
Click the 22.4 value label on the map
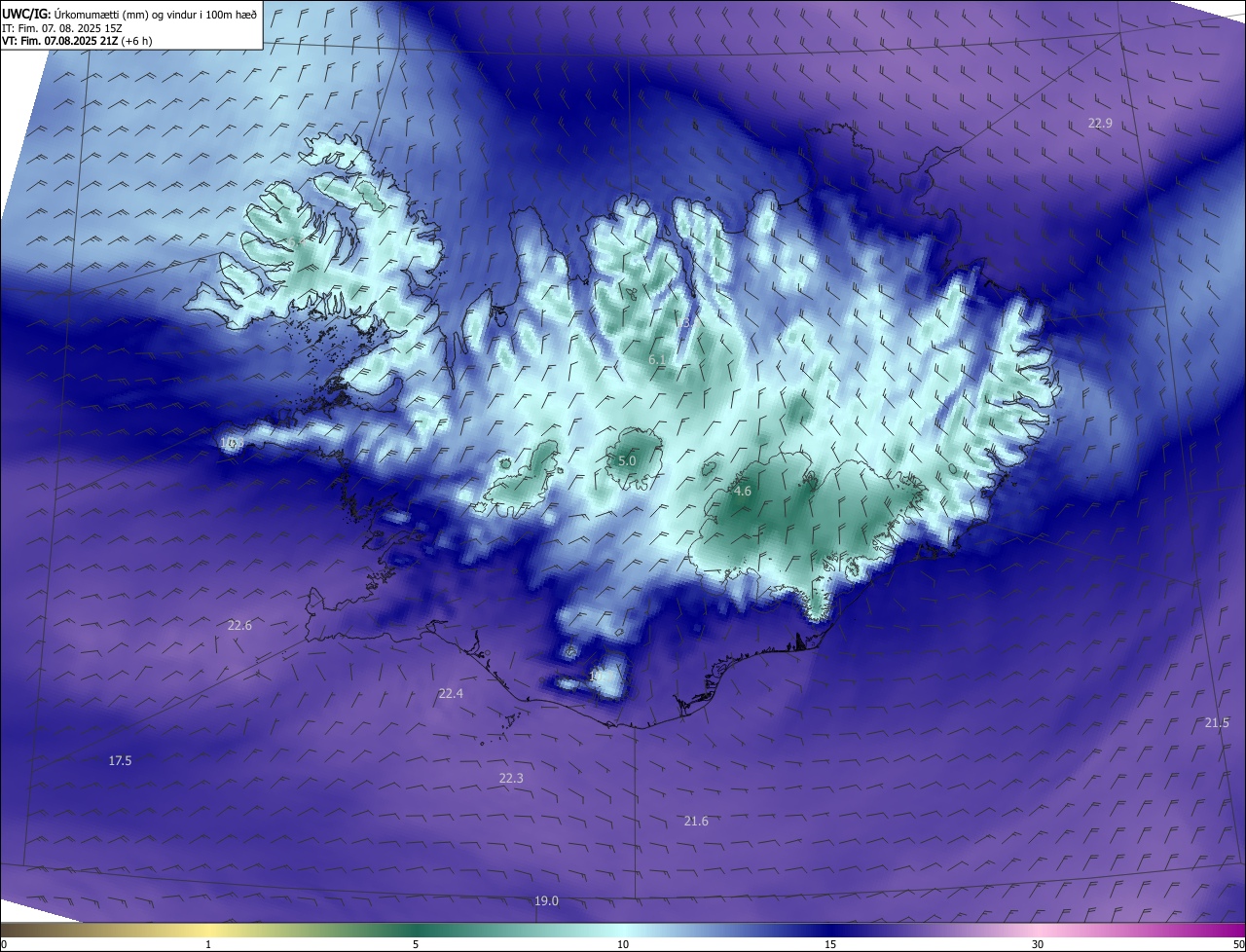tap(451, 693)
